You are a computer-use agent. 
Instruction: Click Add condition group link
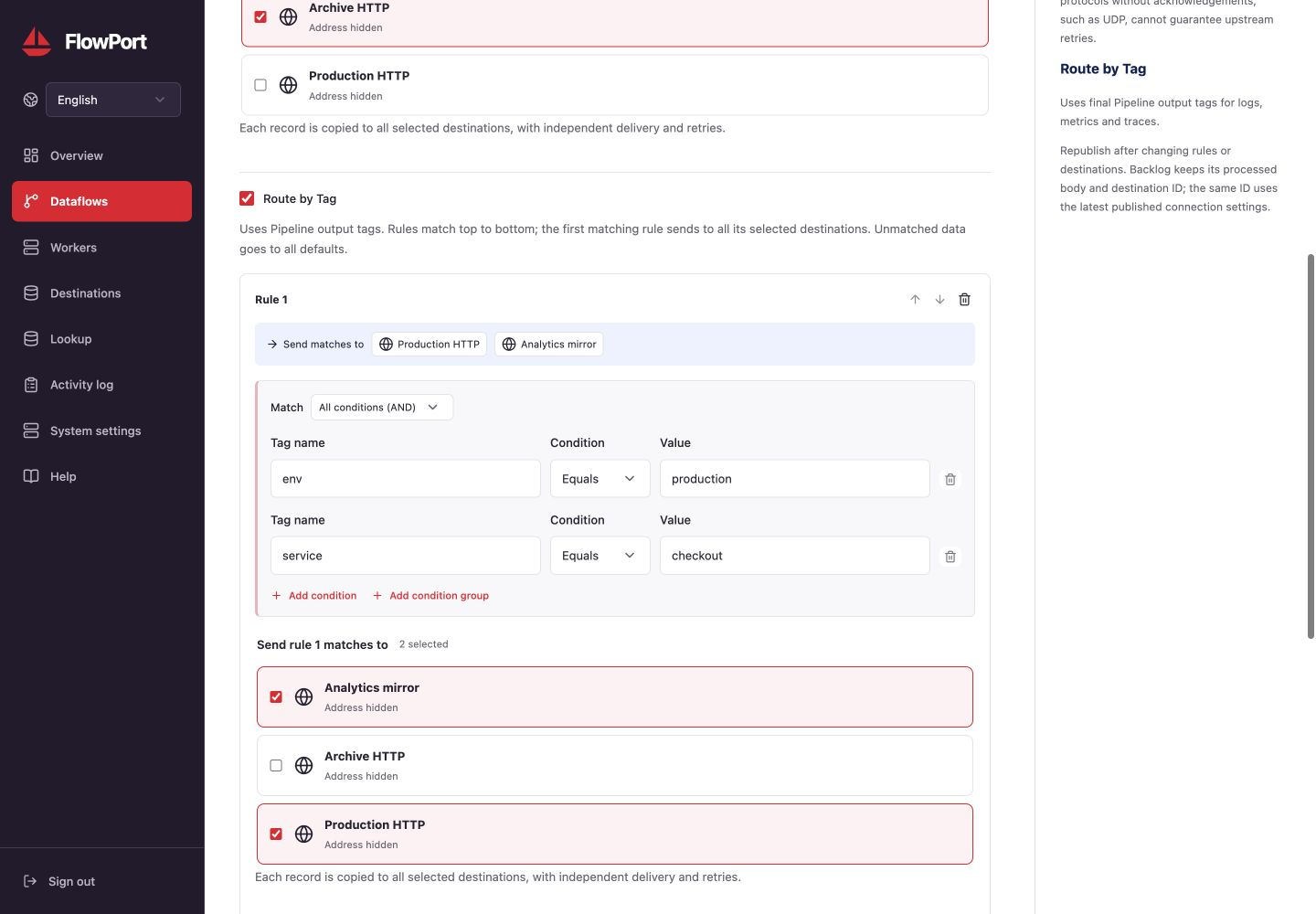430,596
